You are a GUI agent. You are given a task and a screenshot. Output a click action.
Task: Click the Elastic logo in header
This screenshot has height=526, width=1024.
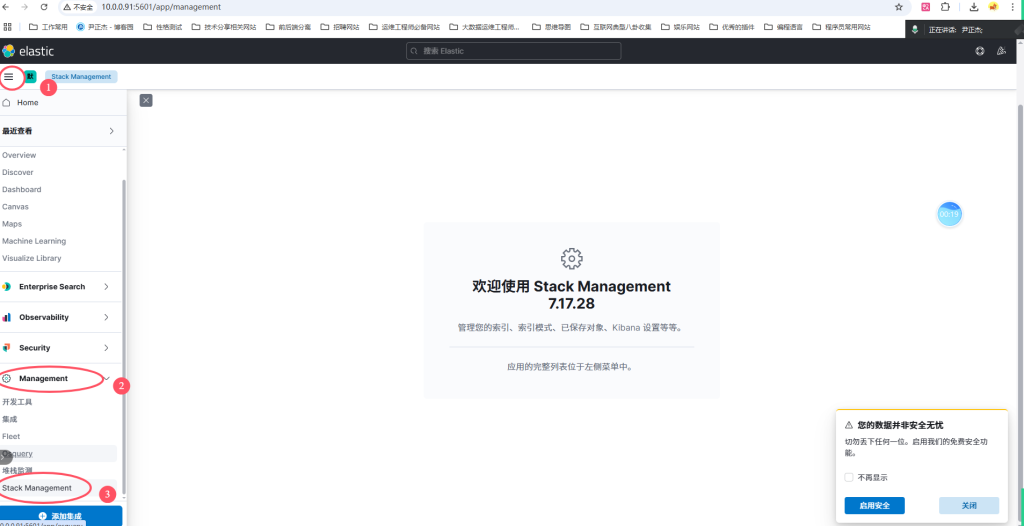[28, 50]
